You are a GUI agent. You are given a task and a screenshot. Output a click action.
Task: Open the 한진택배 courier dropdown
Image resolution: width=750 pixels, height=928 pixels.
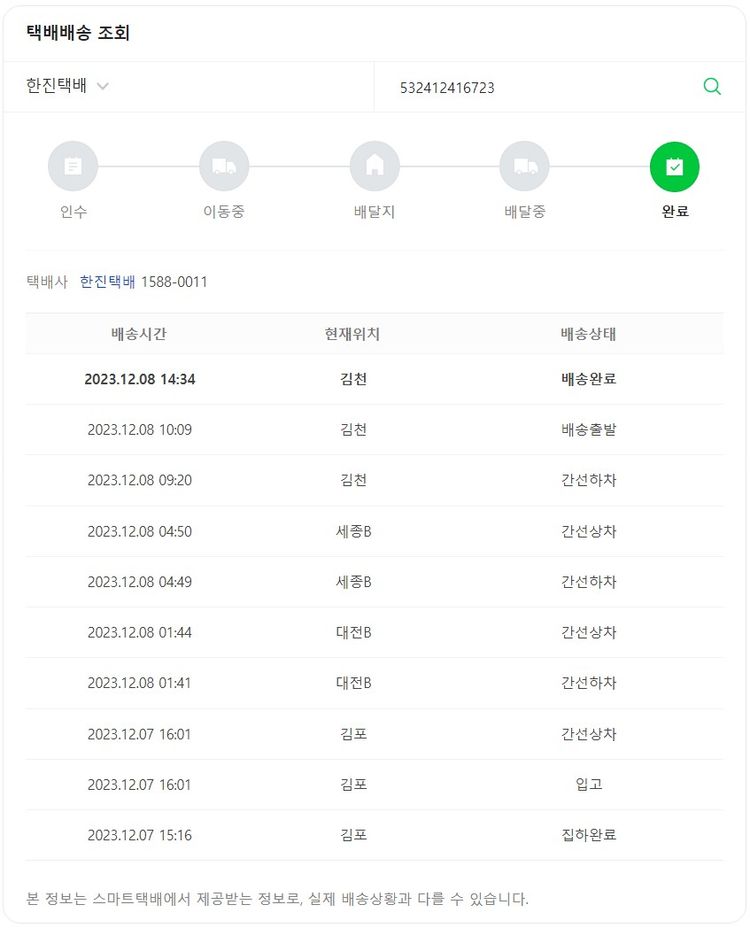click(x=67, y=86)
